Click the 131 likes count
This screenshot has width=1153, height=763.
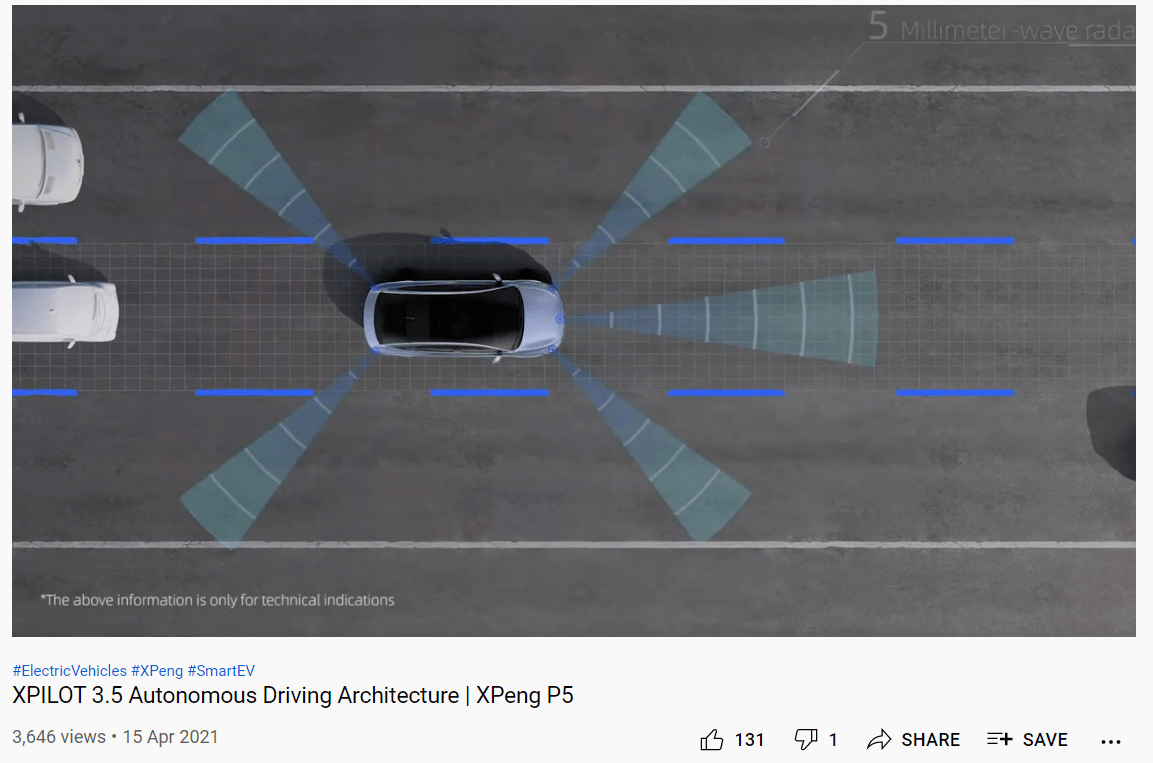pos(749,739)
